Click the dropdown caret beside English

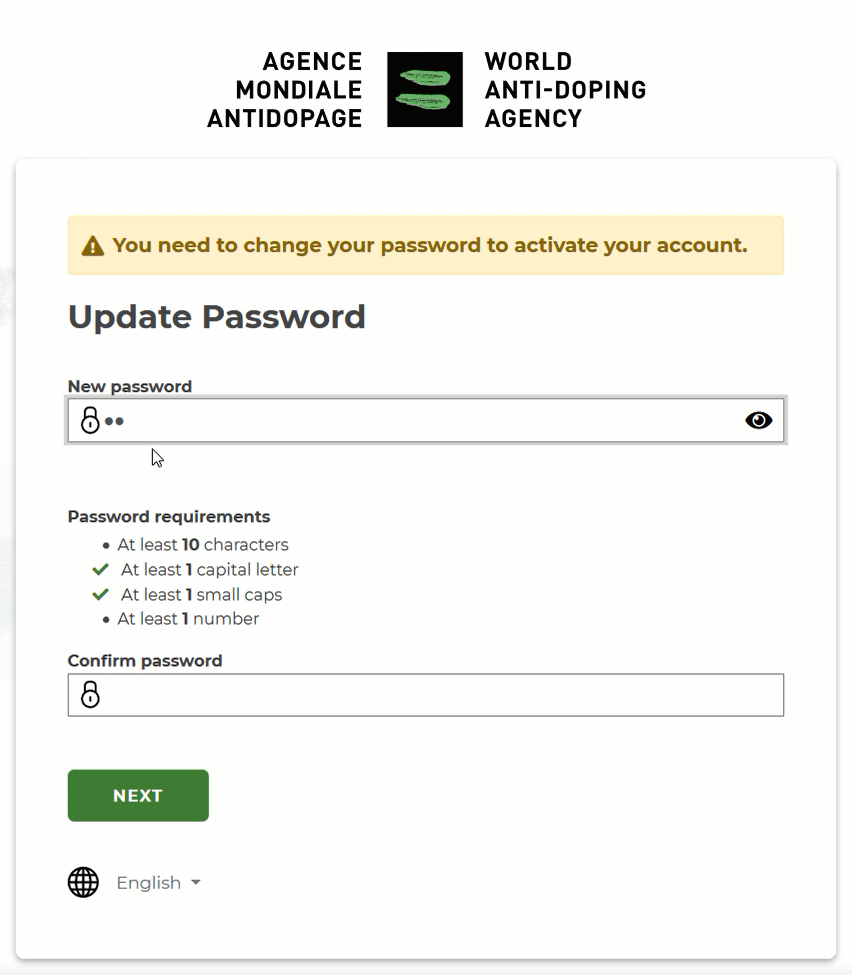tap(196, 882)
